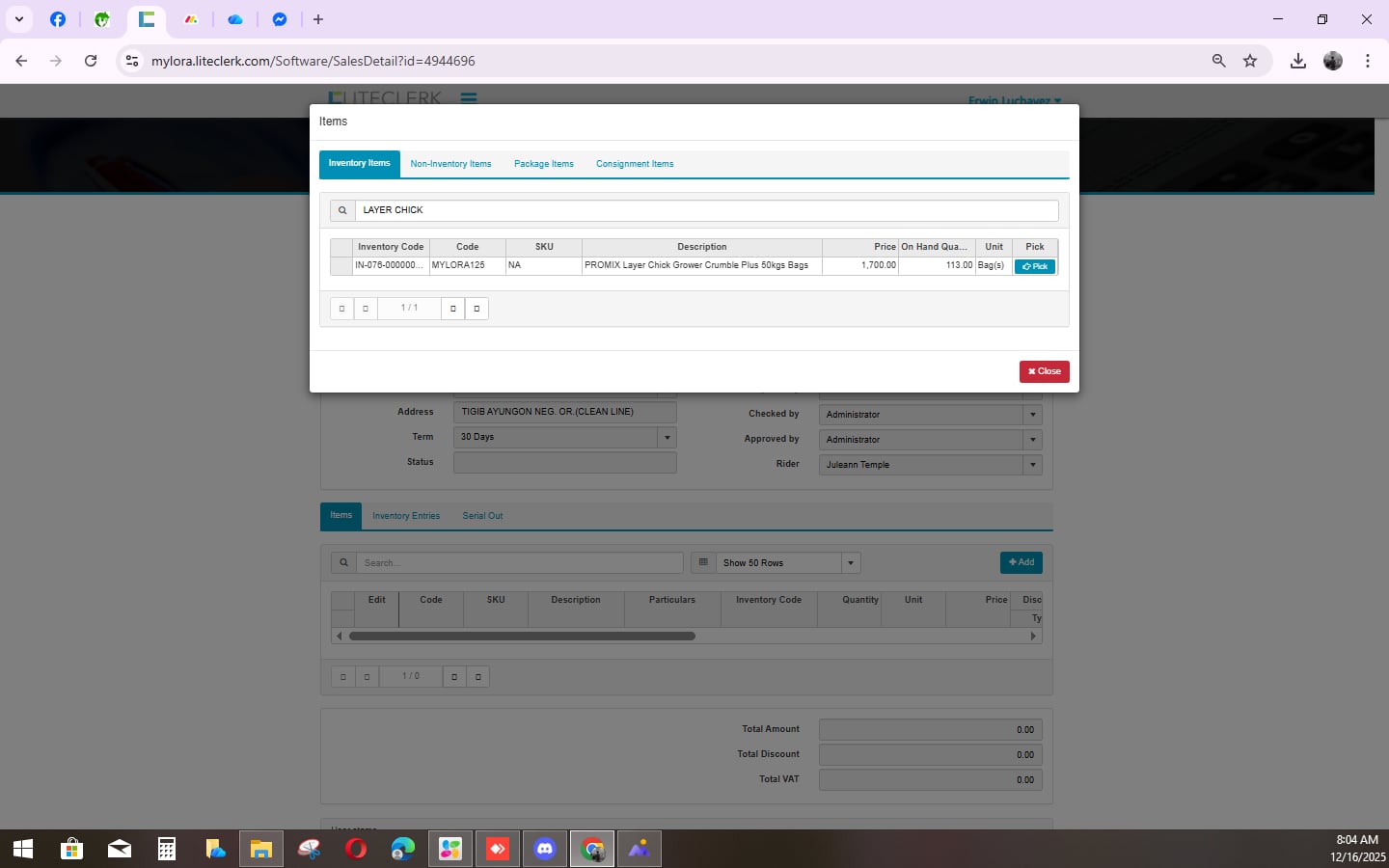Select the Consignment Items tab
Screen dimensions: 1389x868
[635, 164]
